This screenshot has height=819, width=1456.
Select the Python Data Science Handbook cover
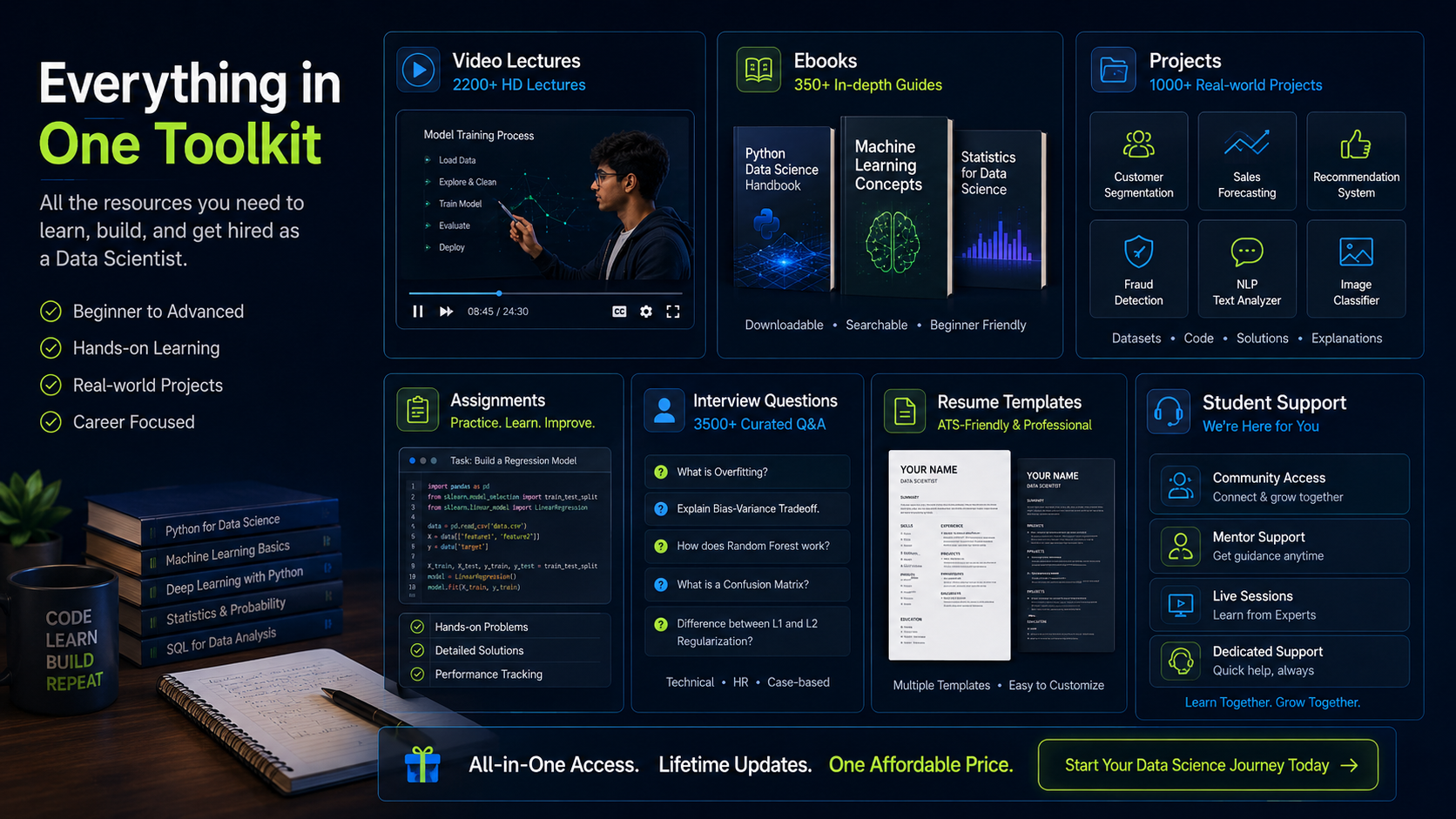click(x=783, y=209)
